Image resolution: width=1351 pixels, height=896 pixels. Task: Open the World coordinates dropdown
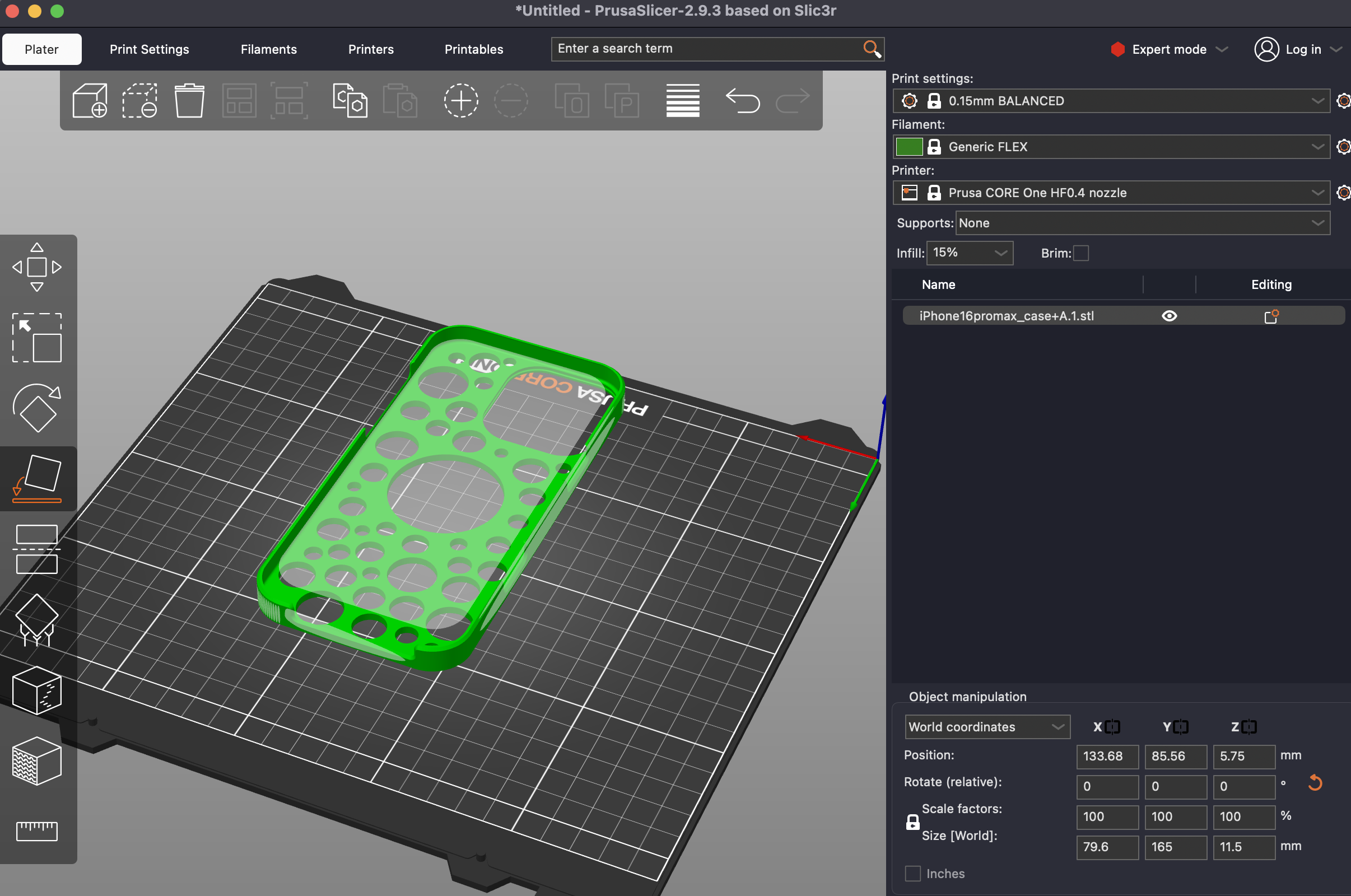pos(987,727)
